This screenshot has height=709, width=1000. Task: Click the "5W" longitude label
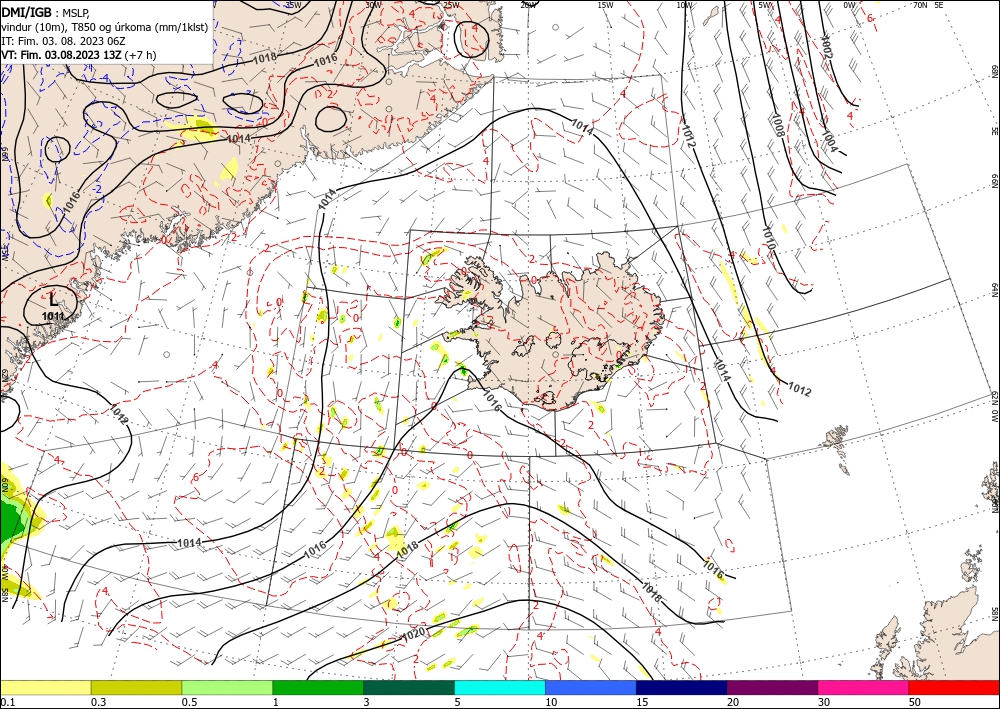764,5
